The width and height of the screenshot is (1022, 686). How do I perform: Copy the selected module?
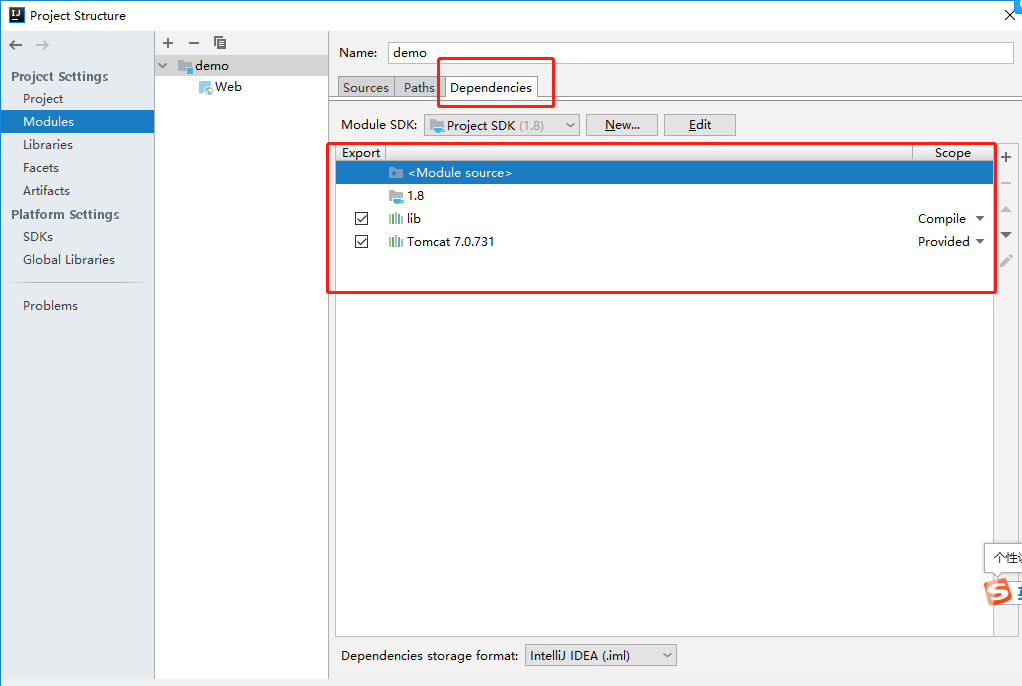click(x=220, y=43)
